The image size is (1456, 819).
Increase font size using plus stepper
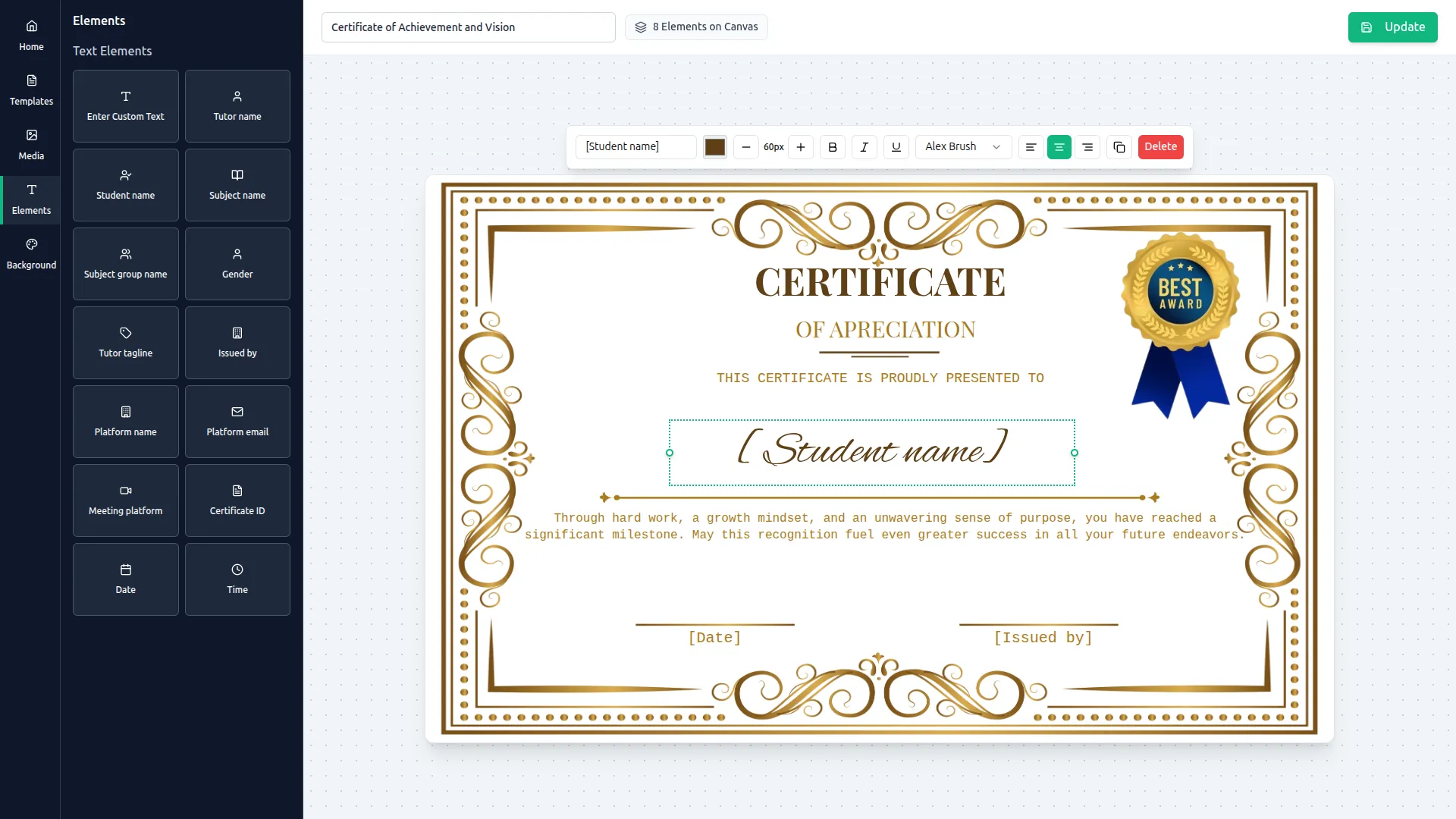800,146
